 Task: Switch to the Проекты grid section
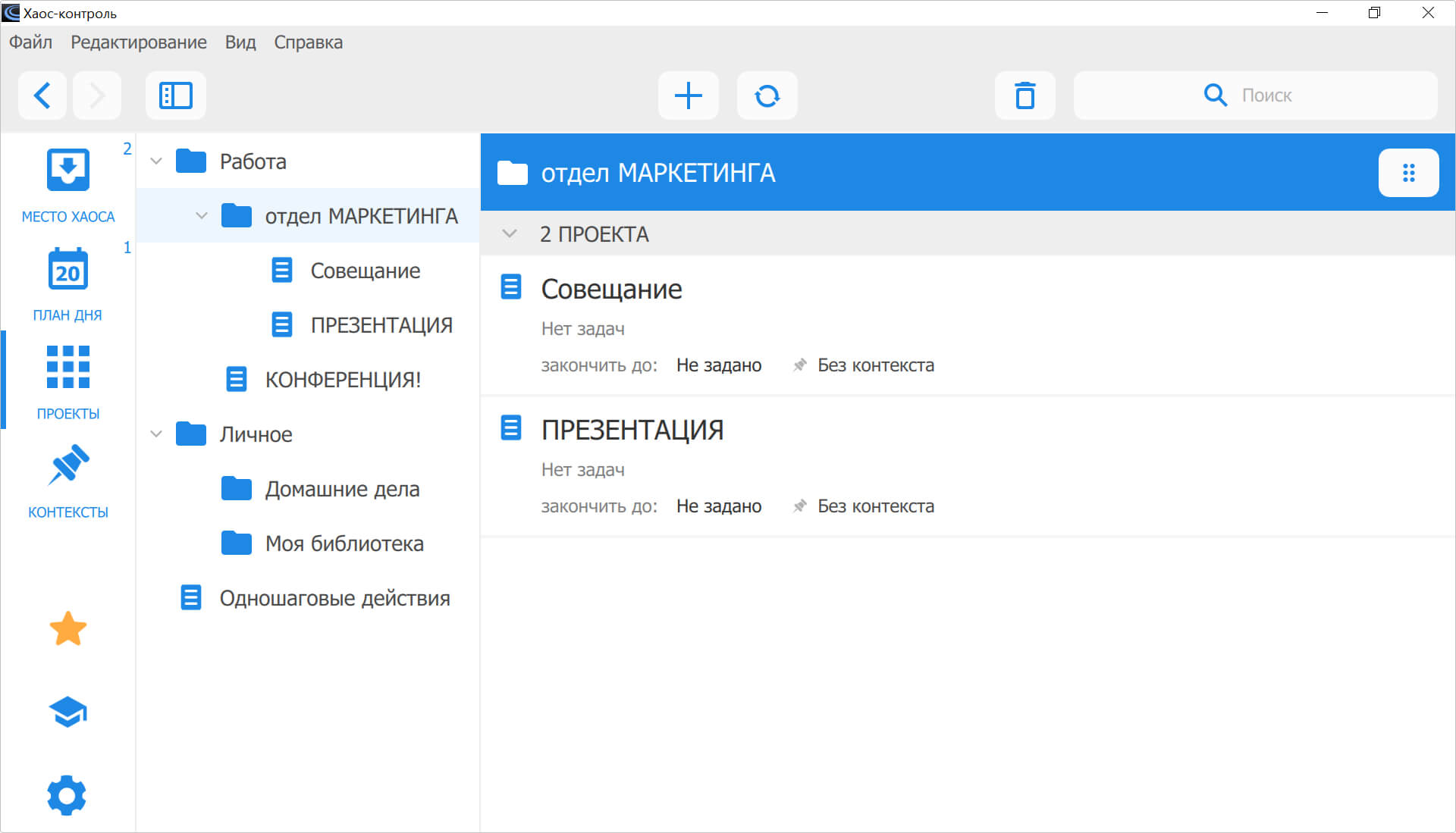pyautogui.click(x=68, y=383)
